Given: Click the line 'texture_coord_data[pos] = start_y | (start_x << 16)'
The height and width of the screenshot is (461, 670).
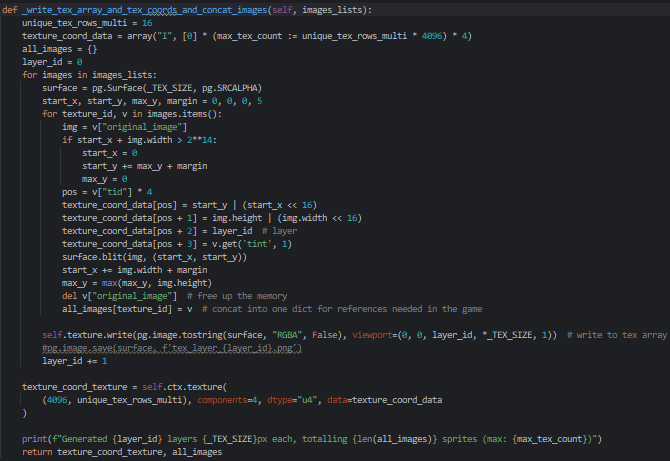Looking at the screenshot, I should pyautogui.click(x=189, y=205).
